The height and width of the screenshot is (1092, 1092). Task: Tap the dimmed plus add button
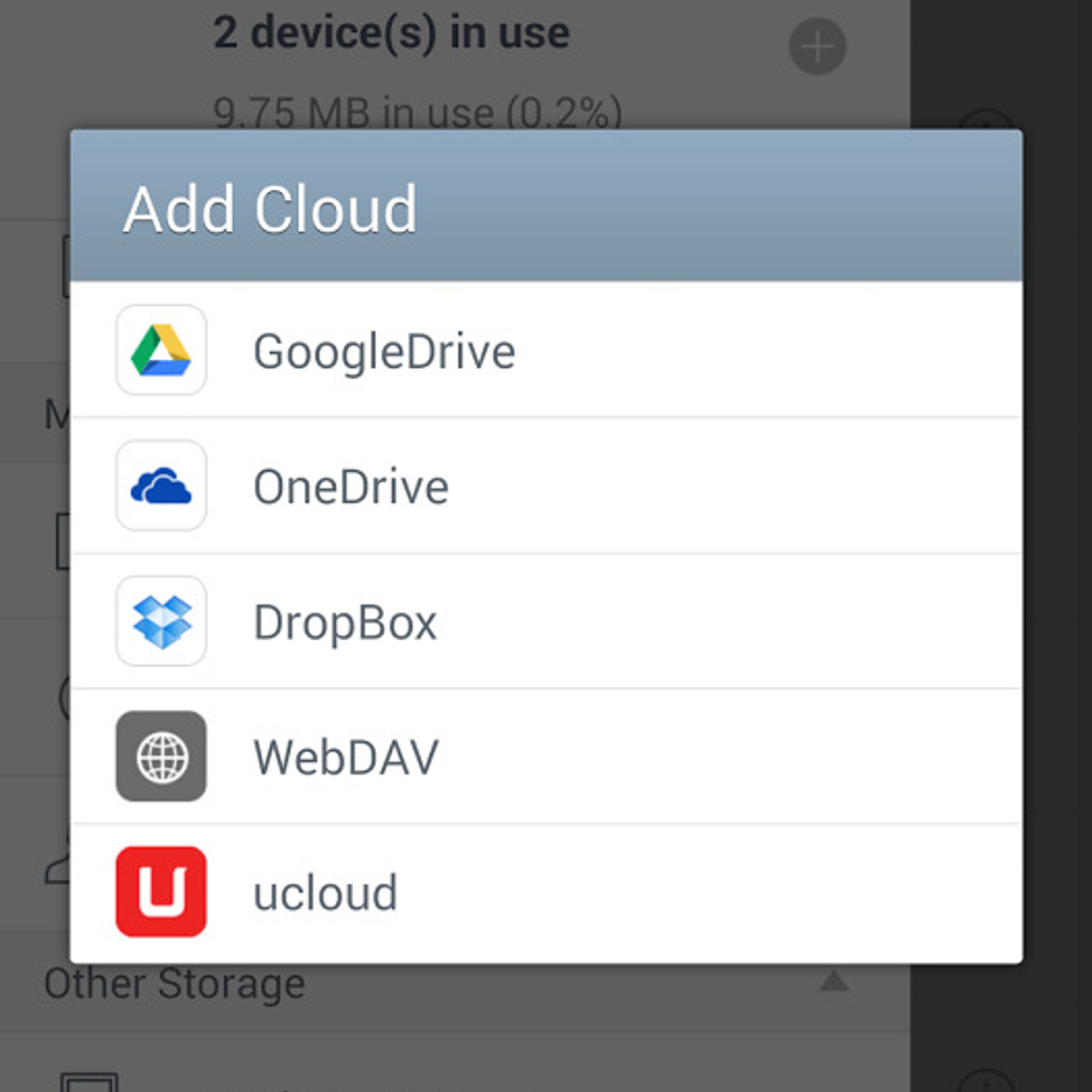click(x=817, y=46)
